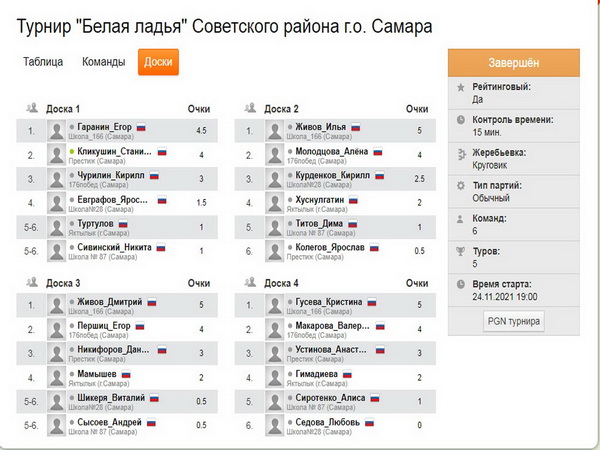The width and height of the screenshot is (600, 450).
Task: Click the avatar of Живов_Илья
Action: pos(275,130)
